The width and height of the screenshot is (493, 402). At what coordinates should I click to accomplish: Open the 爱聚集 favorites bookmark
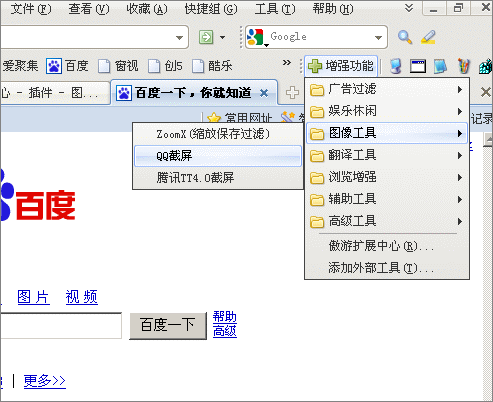pos(20,66)
